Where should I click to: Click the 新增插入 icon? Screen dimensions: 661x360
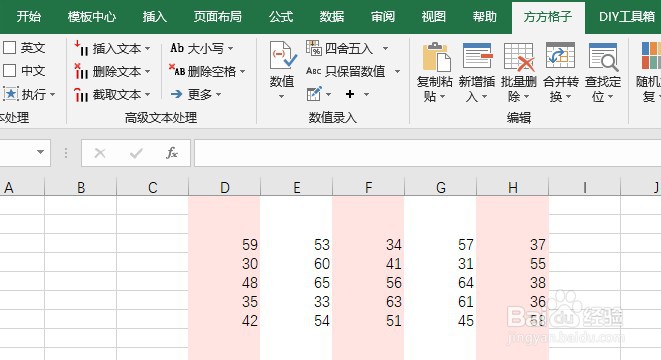coord(477,56)
